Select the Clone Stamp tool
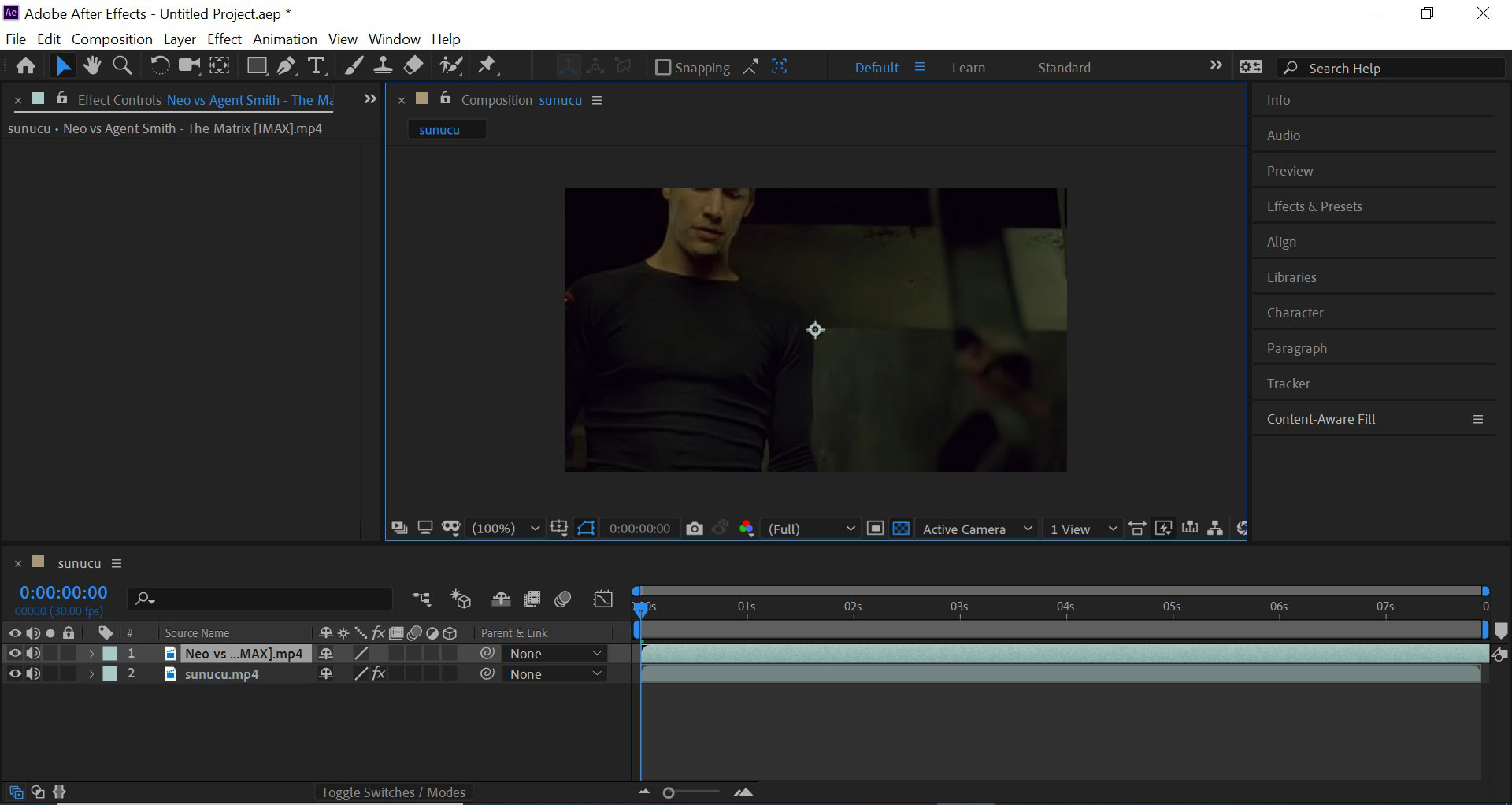The image size is (1512, 805). click(x=383, y=66)
